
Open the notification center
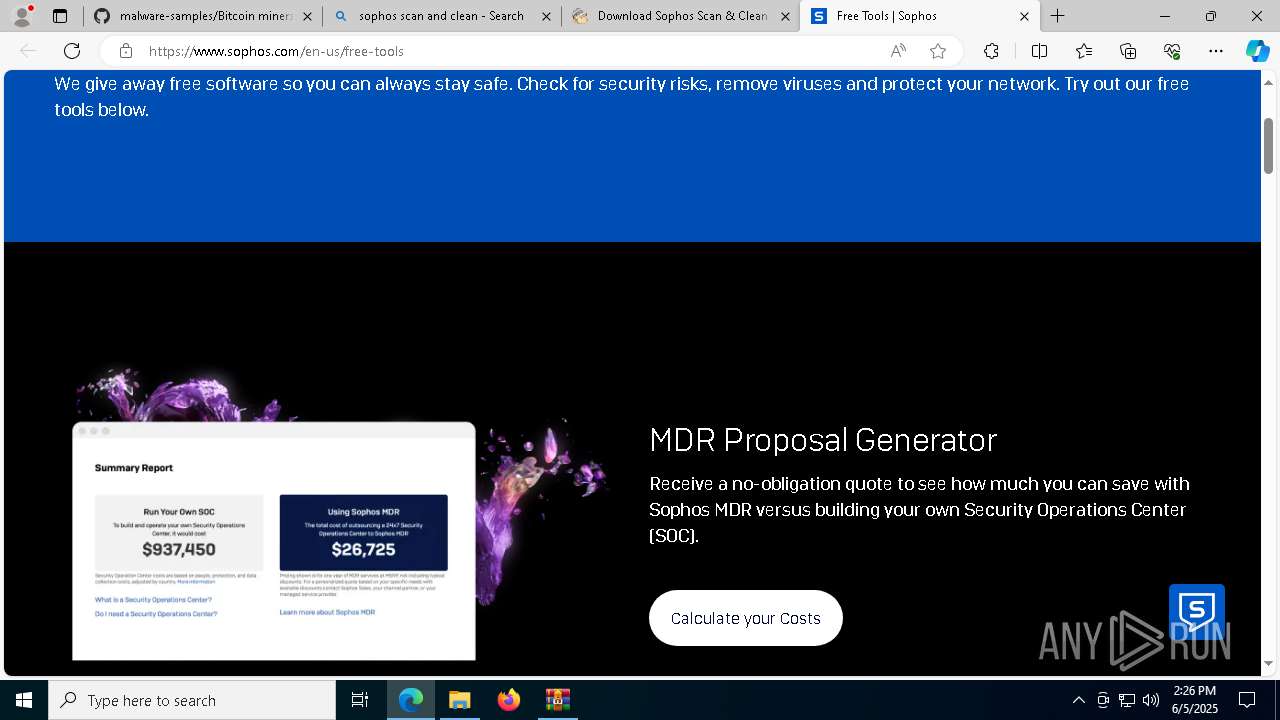click(x=1247, y=700)
